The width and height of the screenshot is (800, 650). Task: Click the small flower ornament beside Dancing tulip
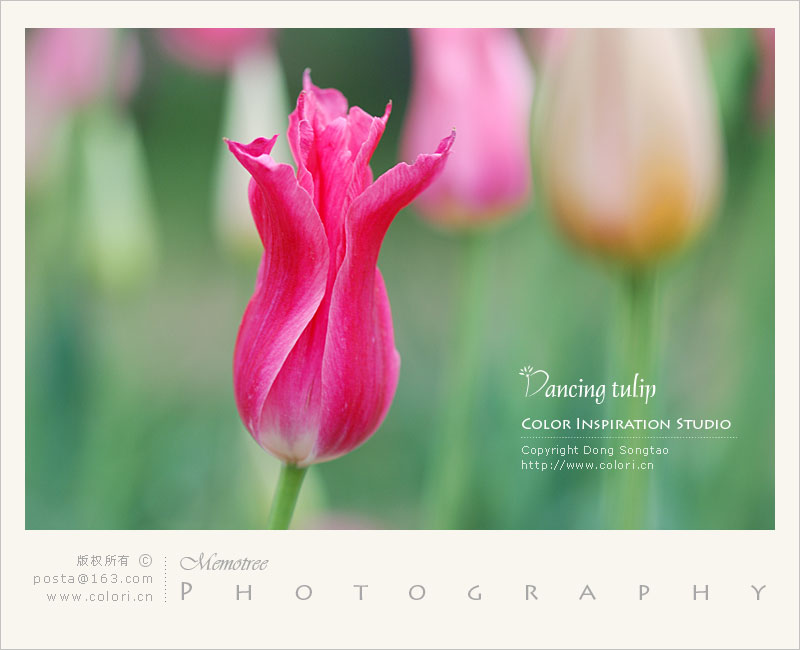pyautogui.click(x=526, y=372)
